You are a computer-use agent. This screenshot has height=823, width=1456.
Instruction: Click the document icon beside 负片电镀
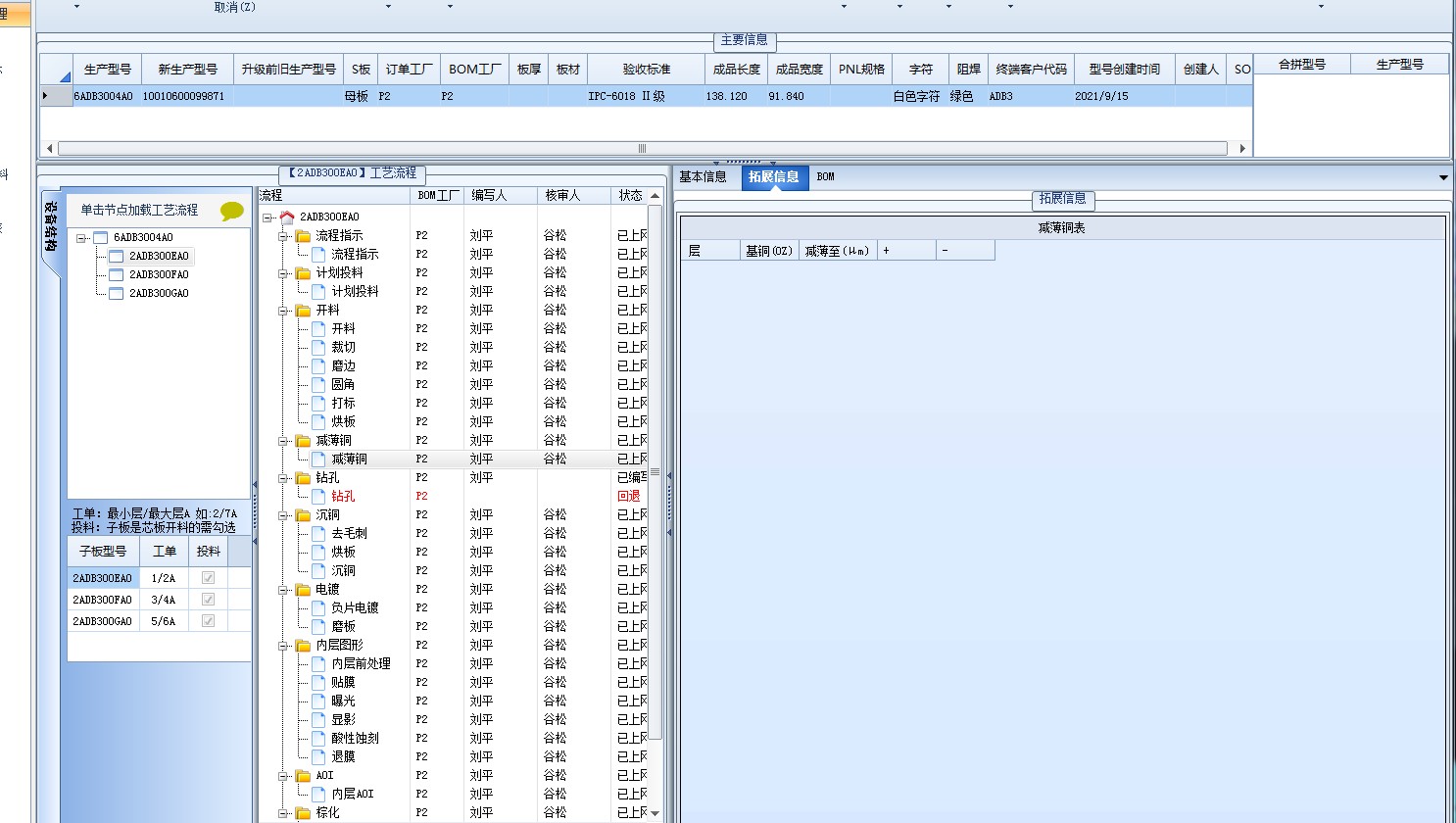pos(318,607)
